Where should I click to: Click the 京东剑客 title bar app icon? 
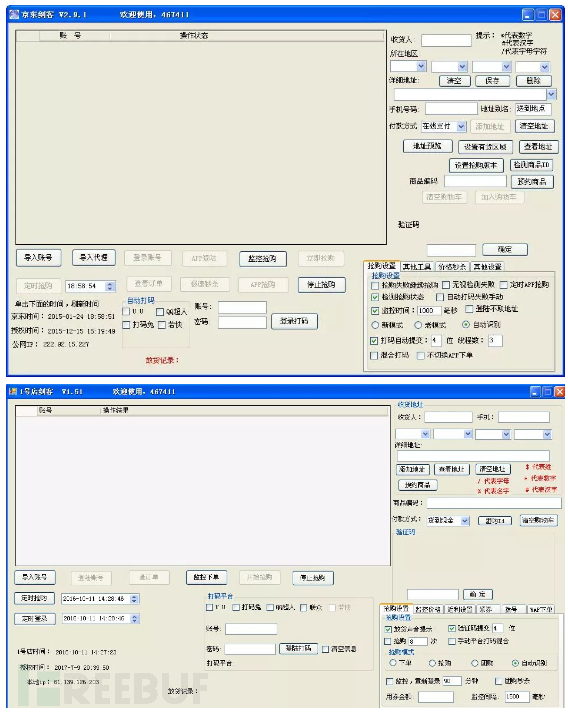(14, 15)
